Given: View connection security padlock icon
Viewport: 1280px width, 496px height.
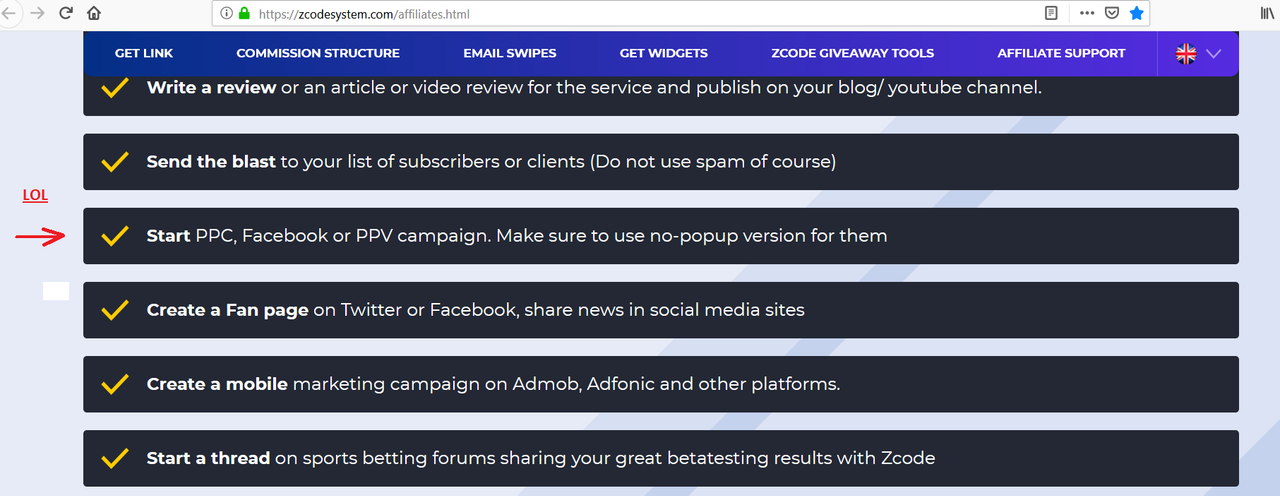Looking at the screenshot, I should 245,14.
